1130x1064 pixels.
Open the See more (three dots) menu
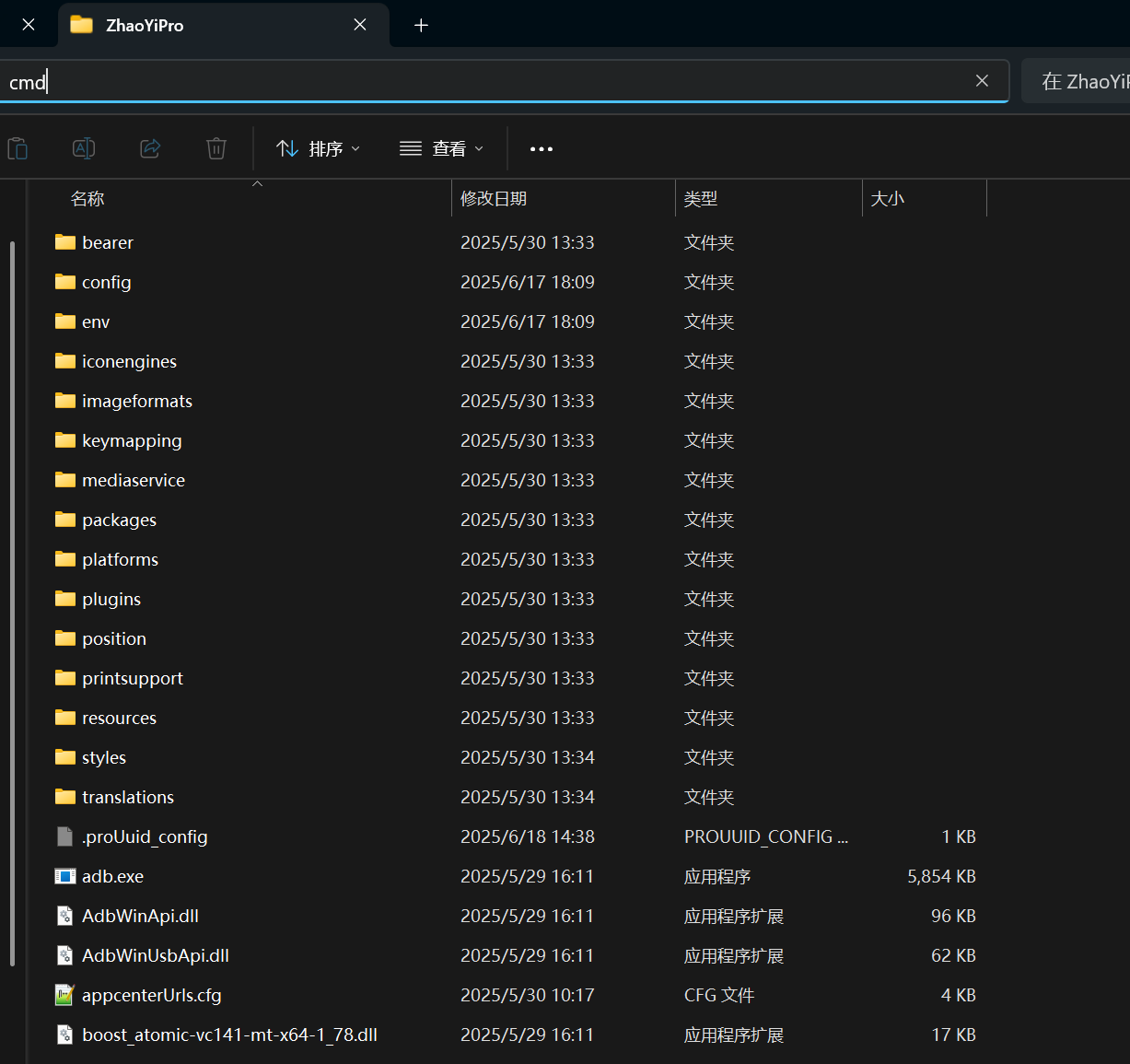542,149
